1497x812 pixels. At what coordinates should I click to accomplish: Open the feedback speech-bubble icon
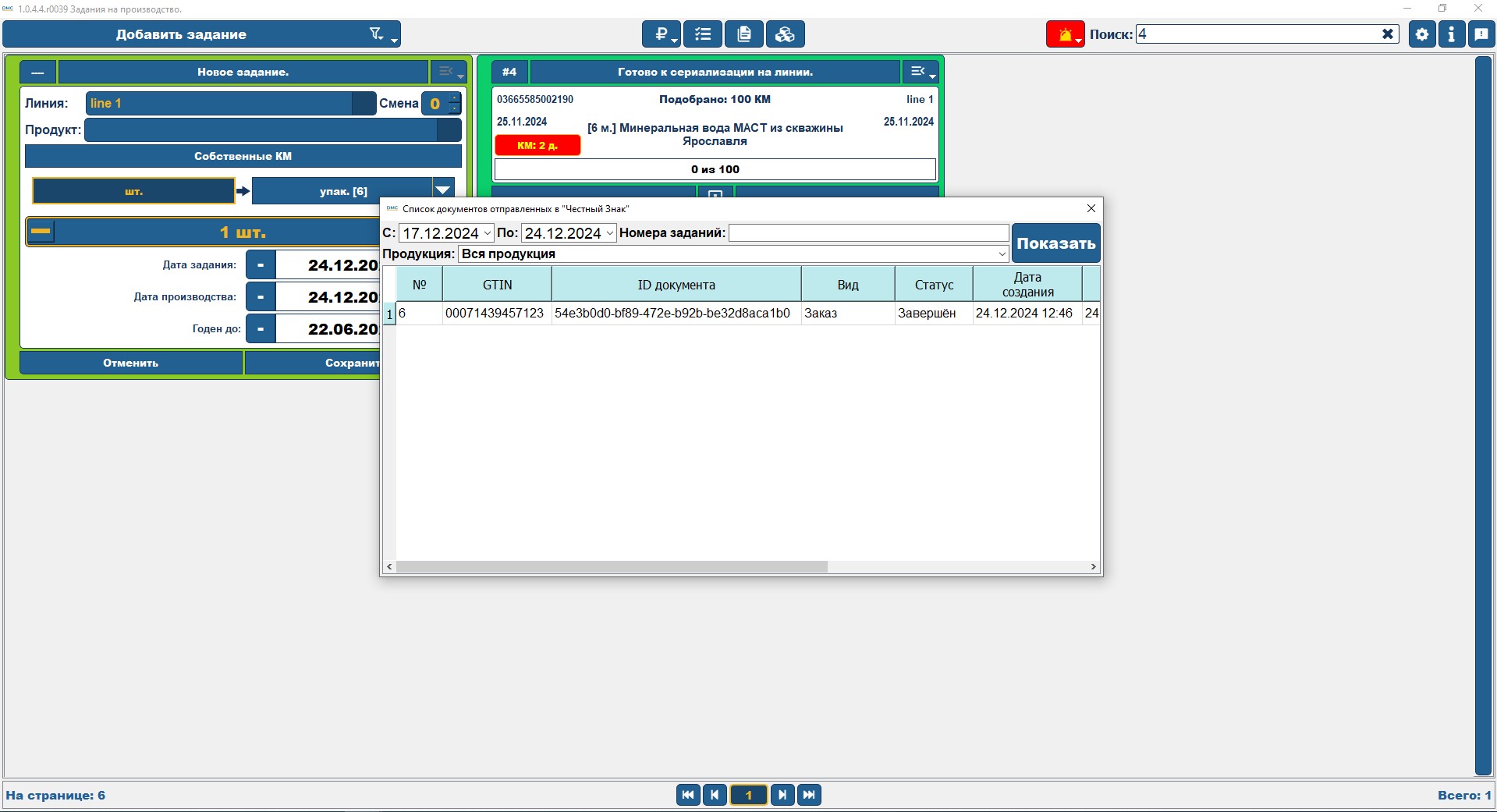1481,34
